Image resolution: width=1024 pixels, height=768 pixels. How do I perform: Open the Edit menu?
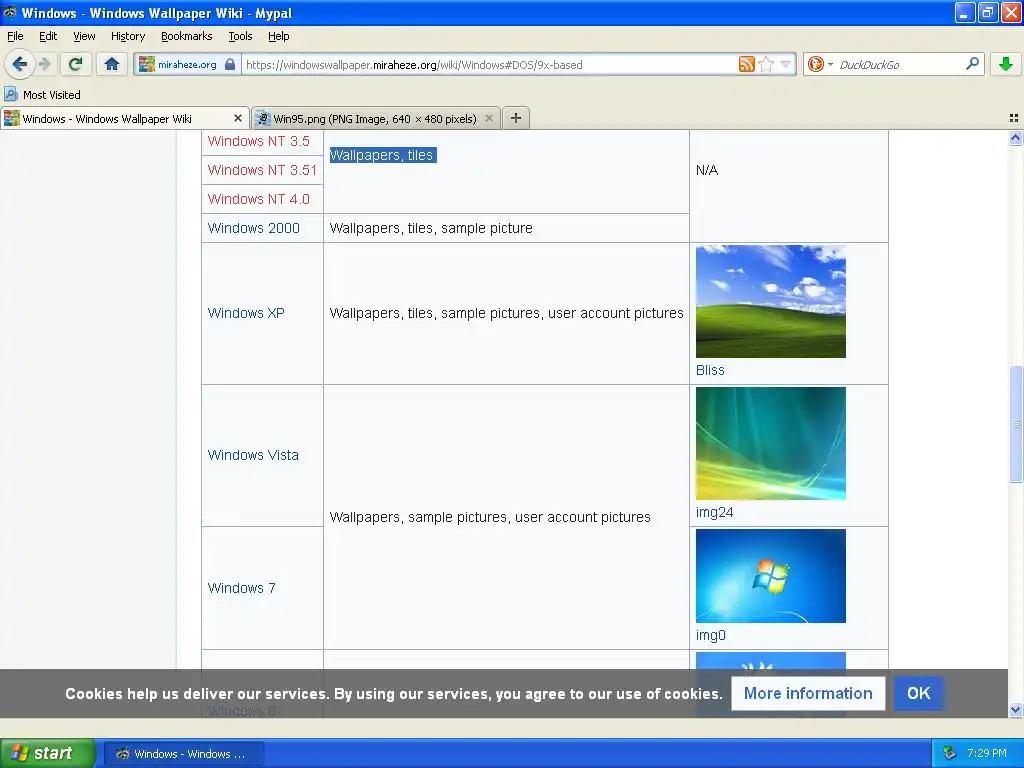[48, 37]
